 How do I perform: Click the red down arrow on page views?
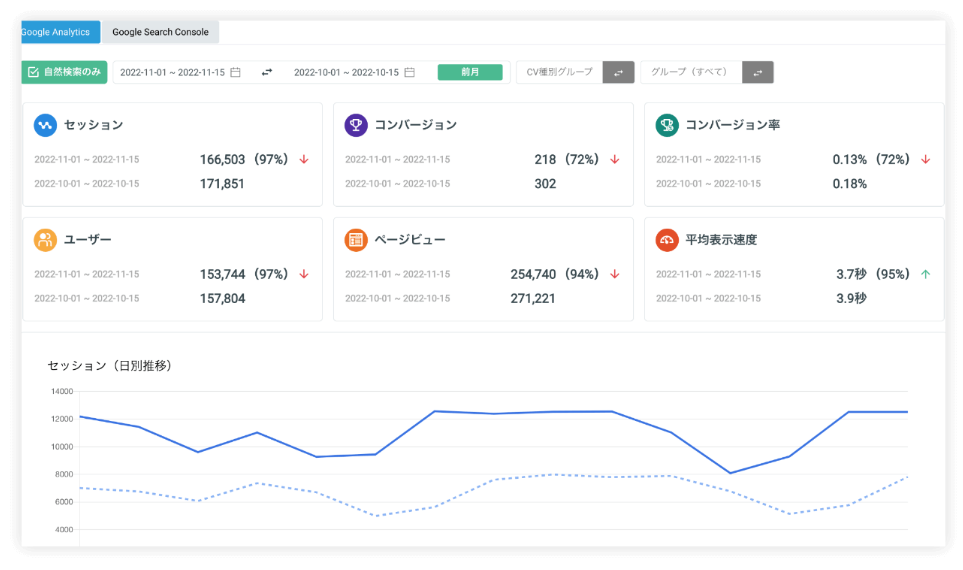(615, 274)
